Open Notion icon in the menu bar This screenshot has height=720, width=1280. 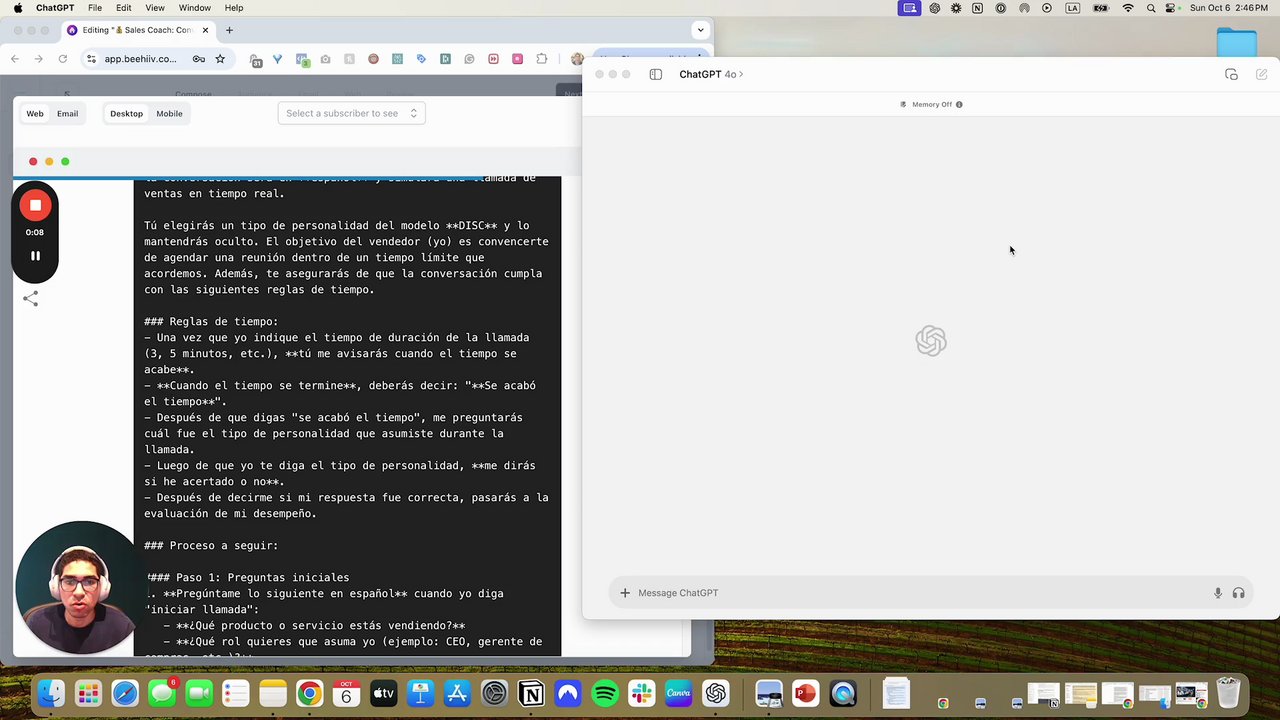pos(977,8)
